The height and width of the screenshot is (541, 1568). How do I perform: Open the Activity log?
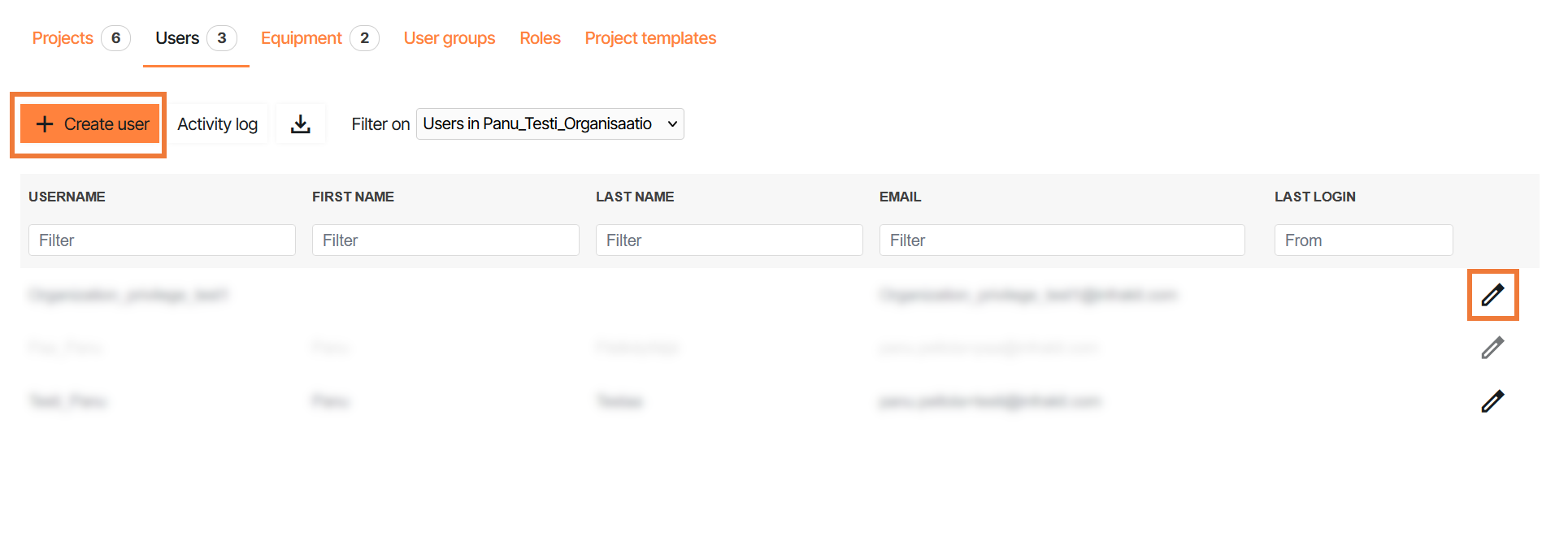point(217,123)
